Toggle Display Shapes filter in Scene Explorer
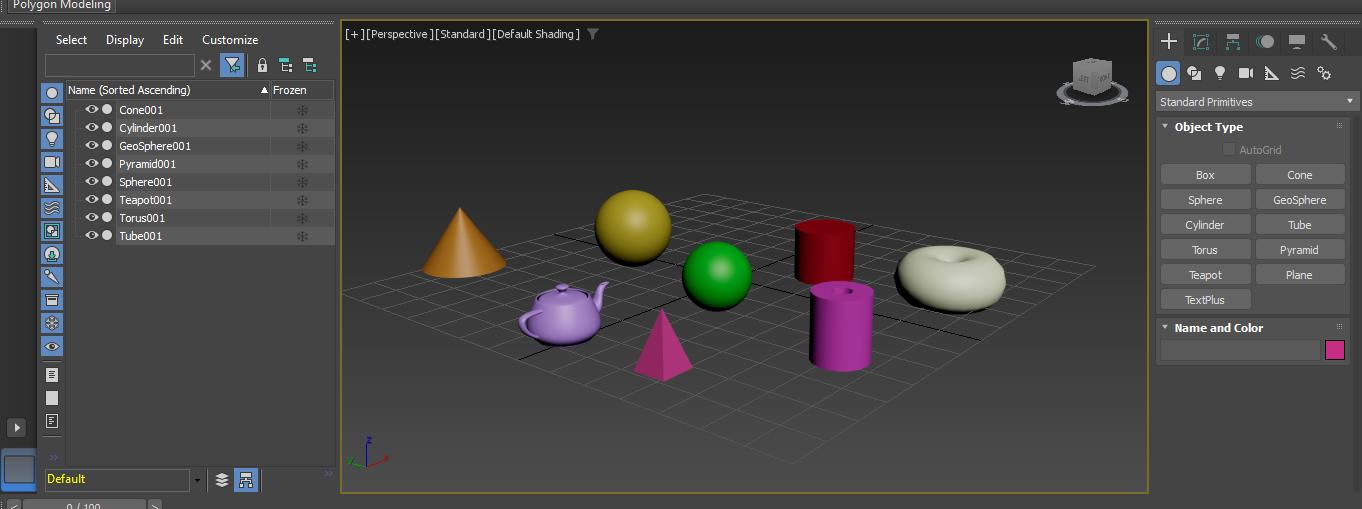This screenshot has width=1362, height=509. (52, 116)
